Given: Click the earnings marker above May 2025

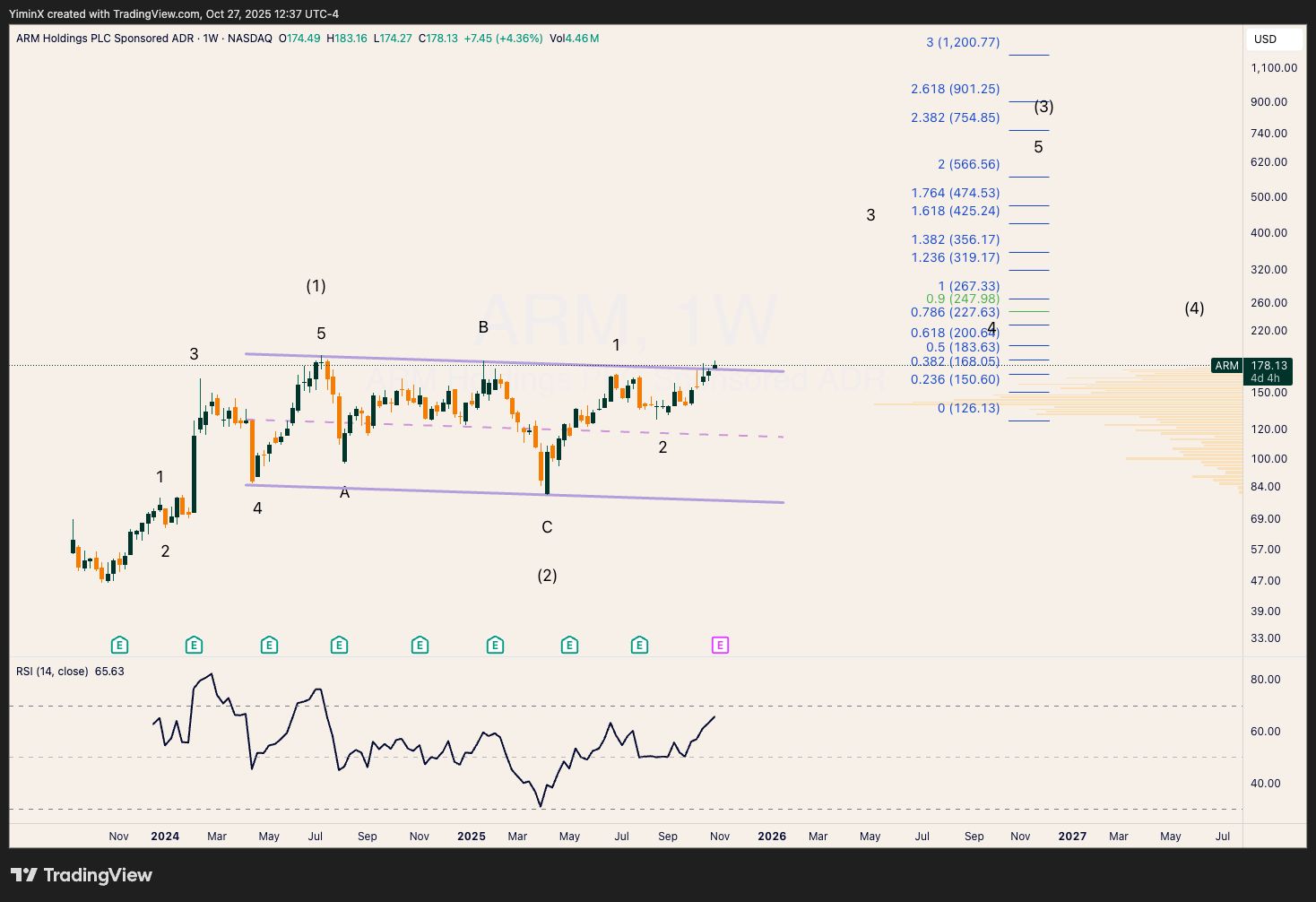Looking at the screenshot, I should point(569,645).
